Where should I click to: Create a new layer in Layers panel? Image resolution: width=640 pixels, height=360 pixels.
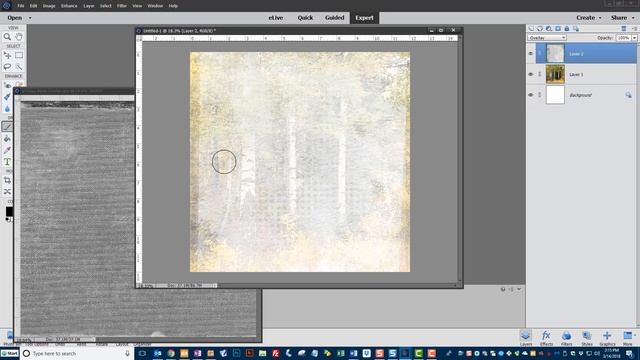(x=531, y=29)
